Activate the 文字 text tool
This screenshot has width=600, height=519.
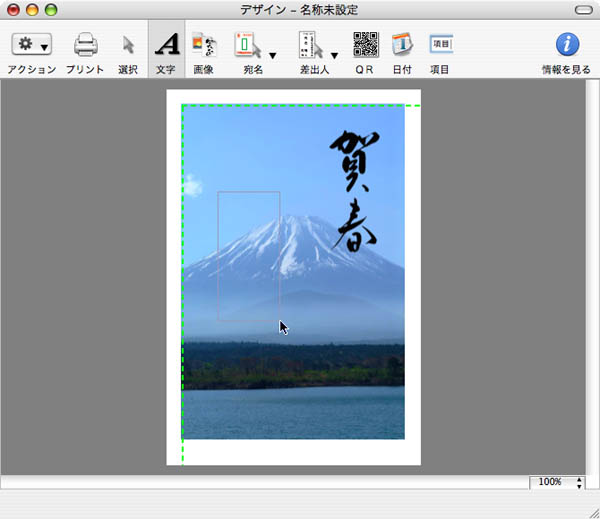coord(166,45)
